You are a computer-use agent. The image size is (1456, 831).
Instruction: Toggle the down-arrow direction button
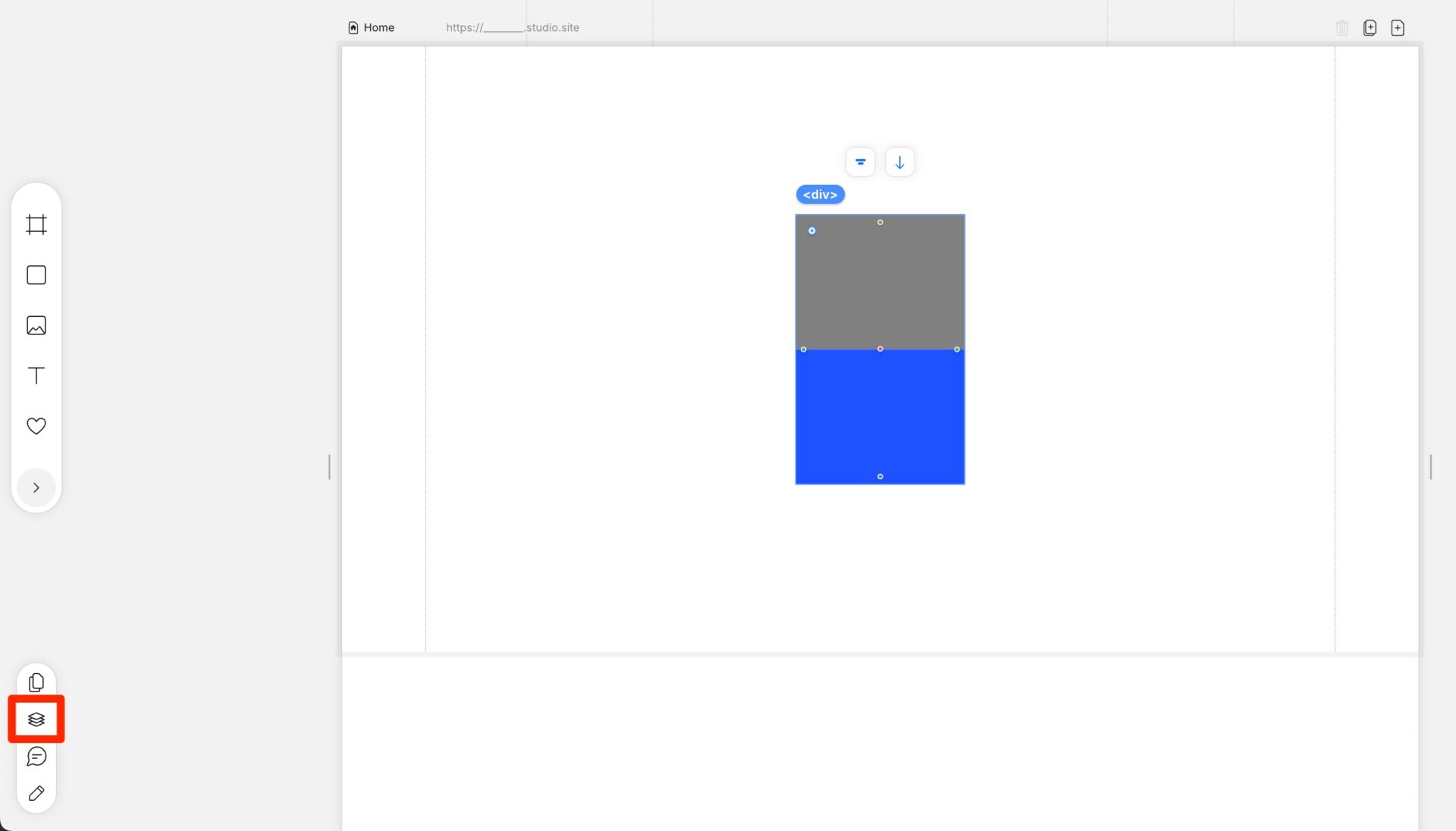tap(899, 162)
